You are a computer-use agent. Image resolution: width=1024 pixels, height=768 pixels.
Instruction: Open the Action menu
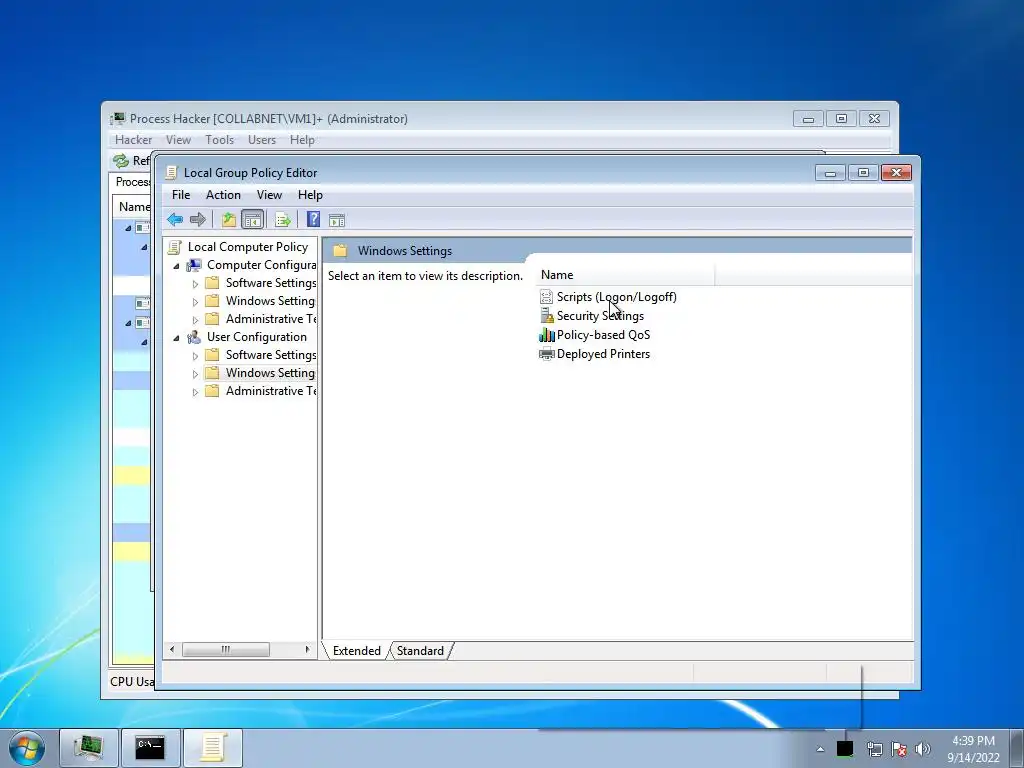point(223,195)
